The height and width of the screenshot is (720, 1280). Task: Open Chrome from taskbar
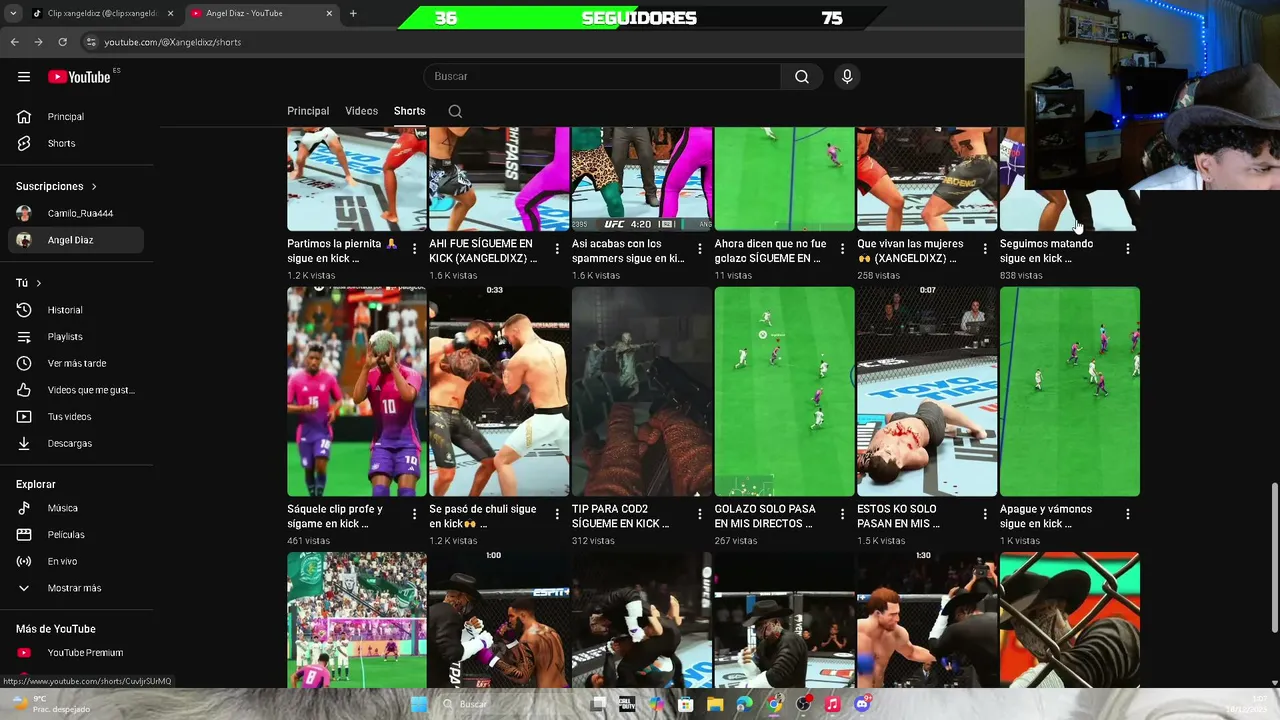click(x=774, y=704)
